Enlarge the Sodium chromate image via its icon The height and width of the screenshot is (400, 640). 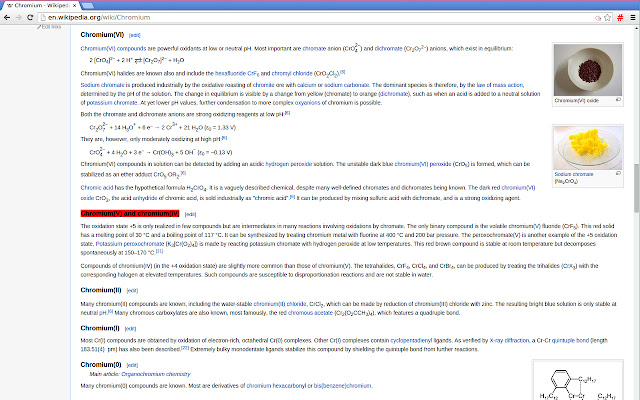[618, 173]
